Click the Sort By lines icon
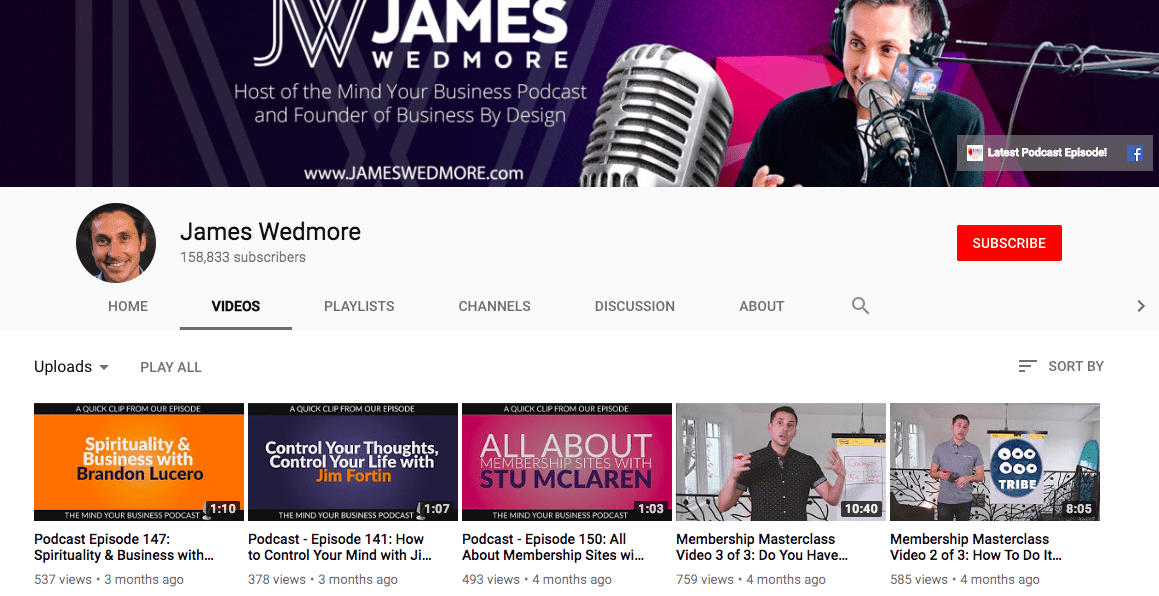 coord(1027,366)
